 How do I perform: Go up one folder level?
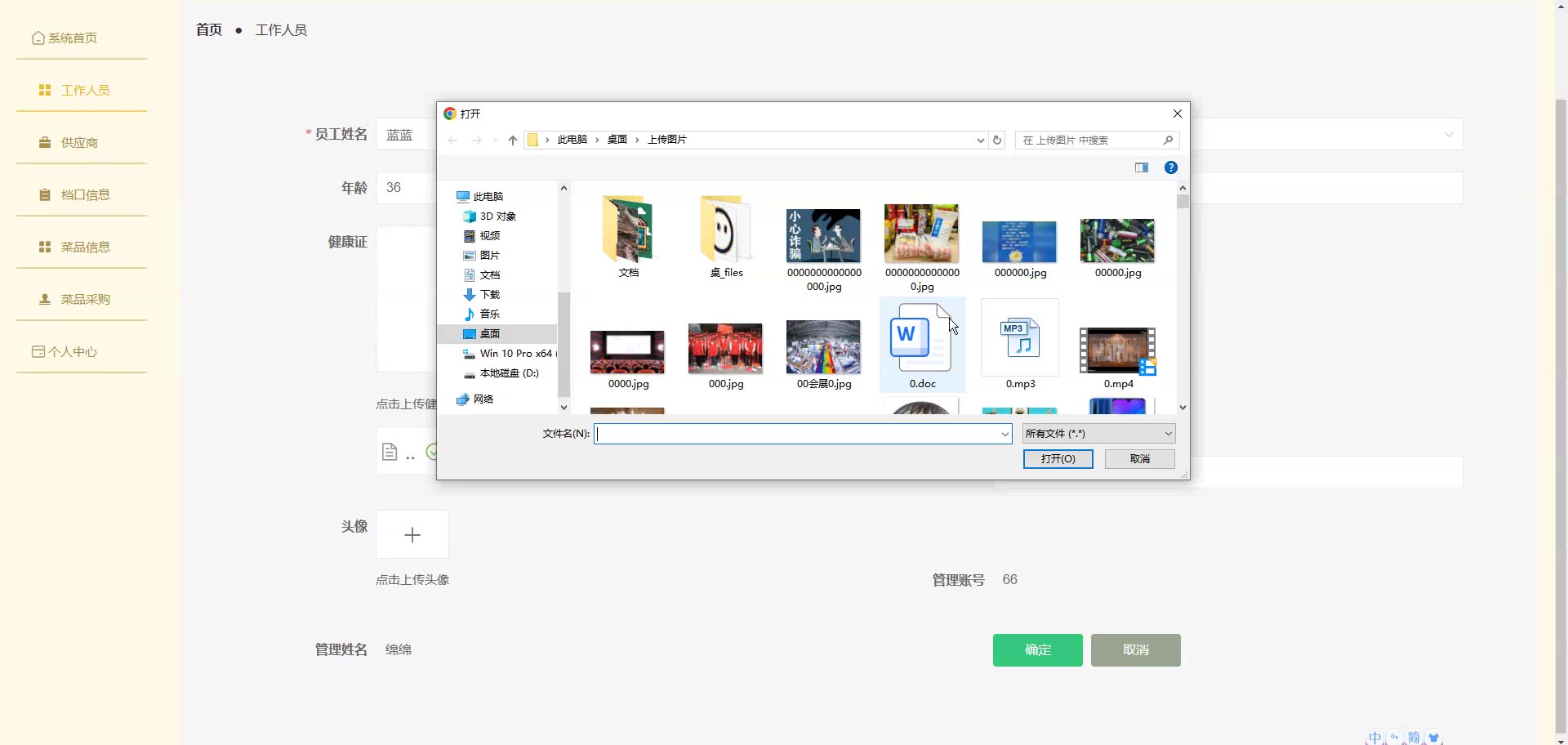coord(513,141)
